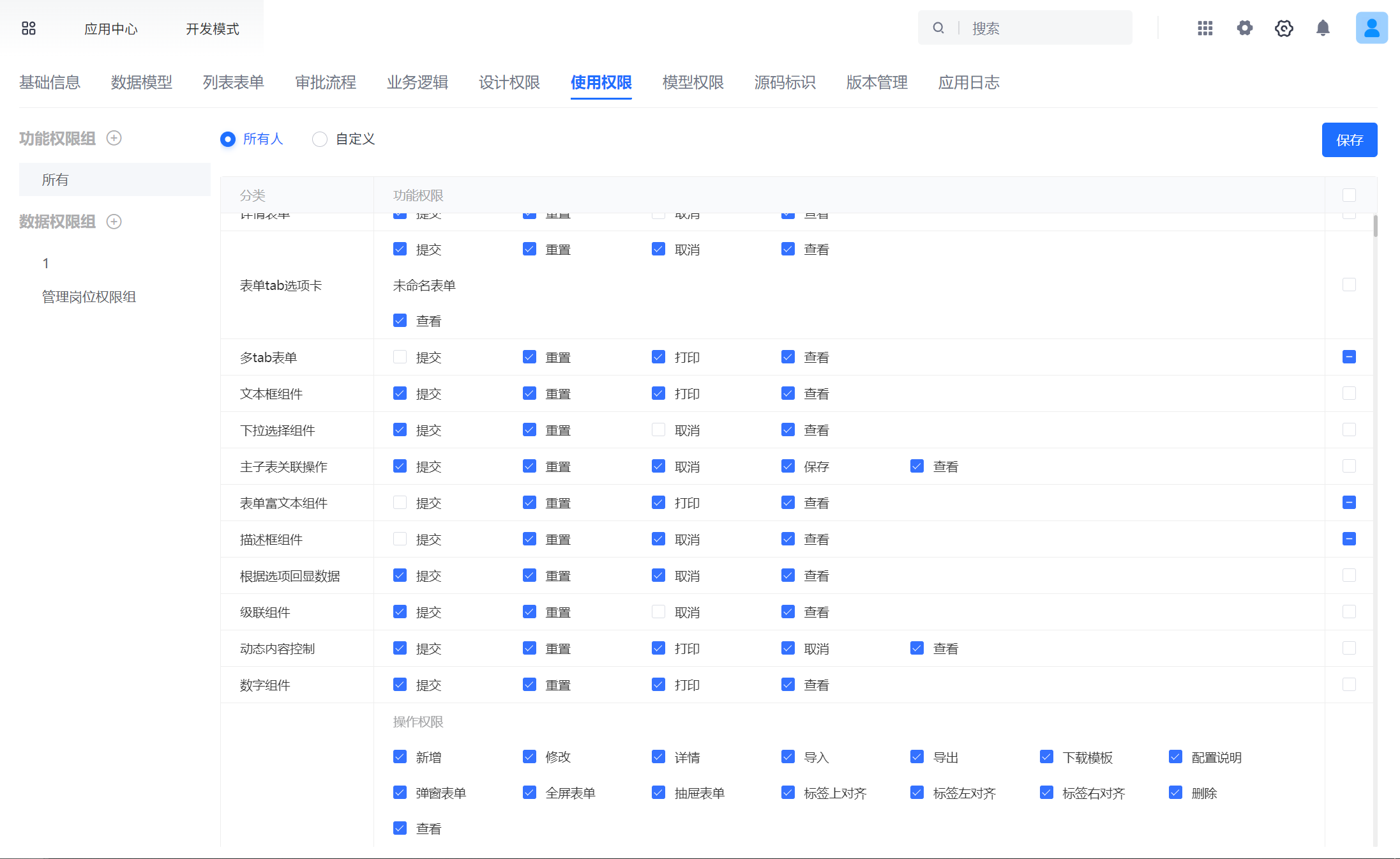
Task: Click the table's vertical scrollbar thumb
Action: (1375, 225)
